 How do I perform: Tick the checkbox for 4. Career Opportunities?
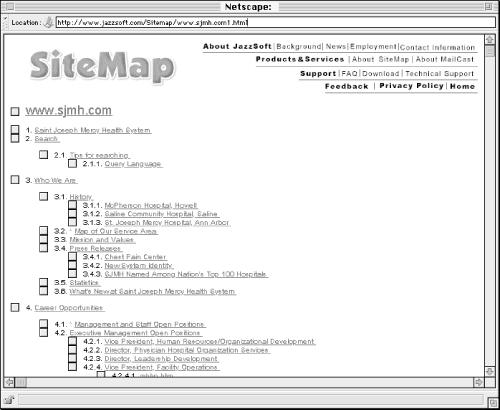(x=15, y=307)
